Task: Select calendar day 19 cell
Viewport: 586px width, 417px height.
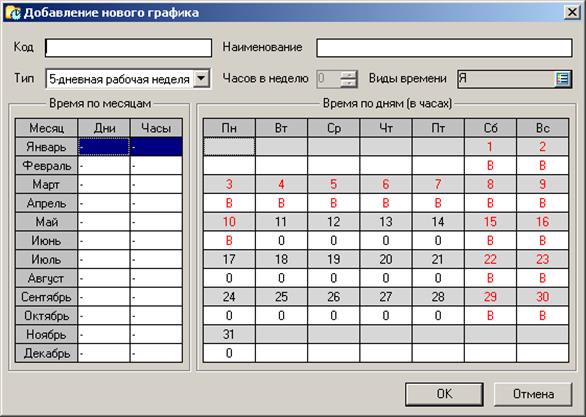Action: pyautogui.click(x=334, y=259)
